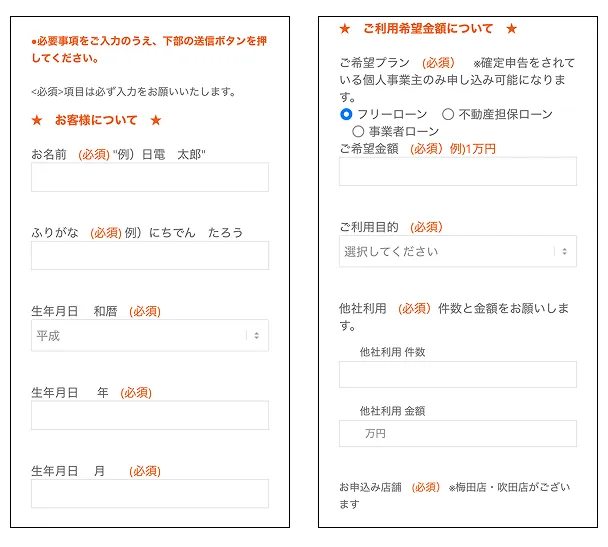Click the <必須>項目は必ず入力 notice text

point(133,92)
